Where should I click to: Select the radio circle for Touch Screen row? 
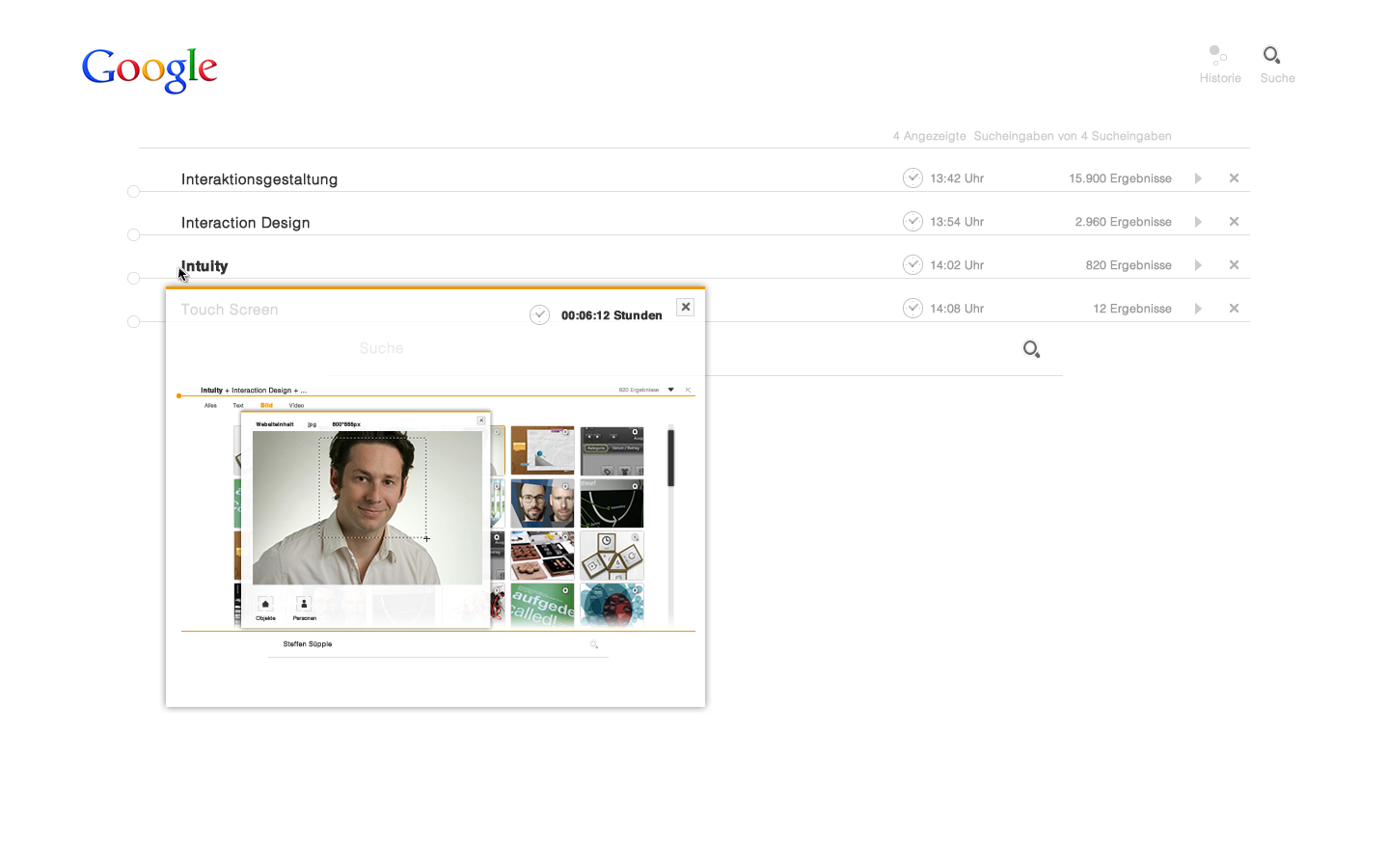[x=133, y=321]
